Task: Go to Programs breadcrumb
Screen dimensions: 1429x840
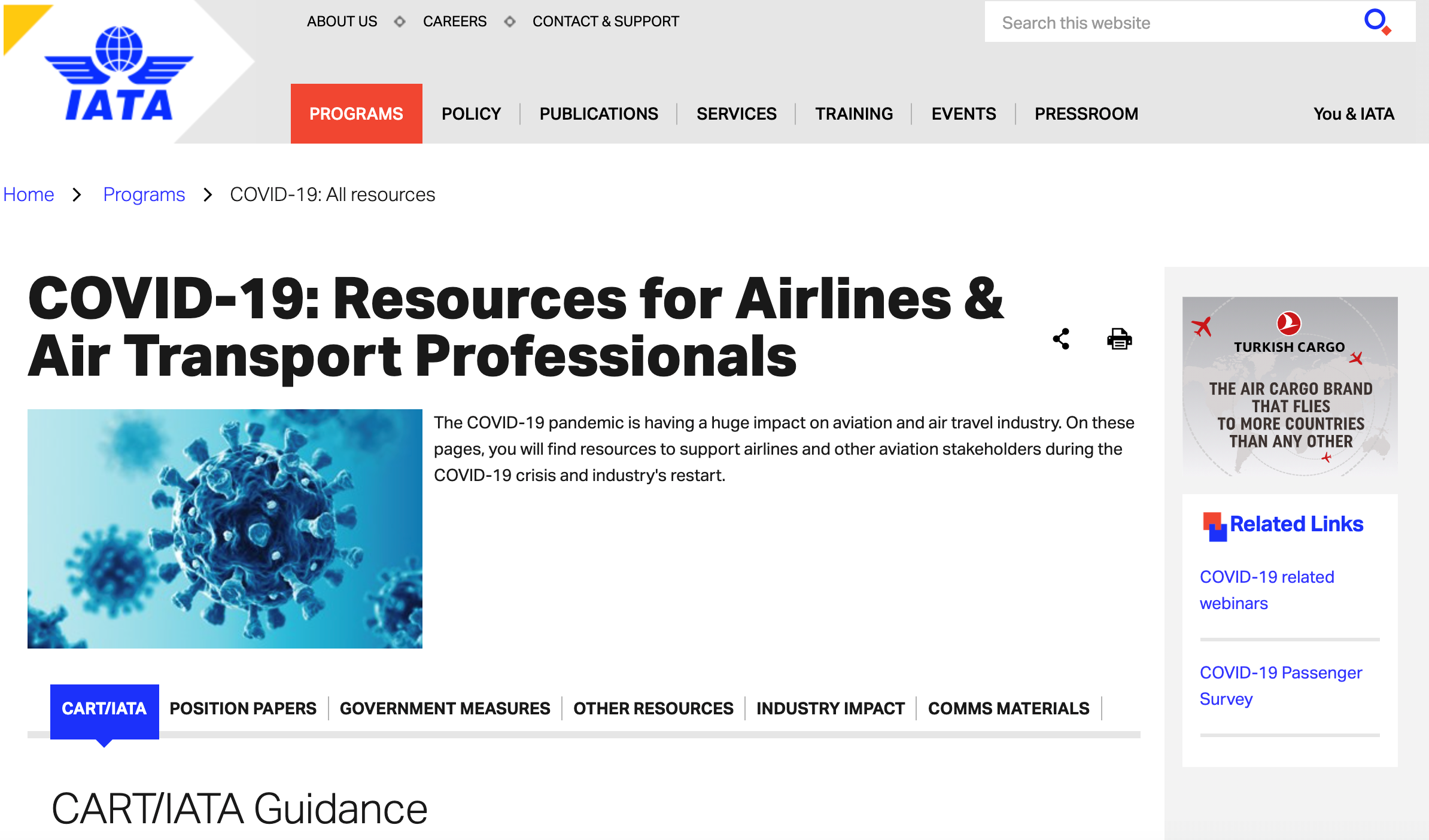Action: (144, 194)
